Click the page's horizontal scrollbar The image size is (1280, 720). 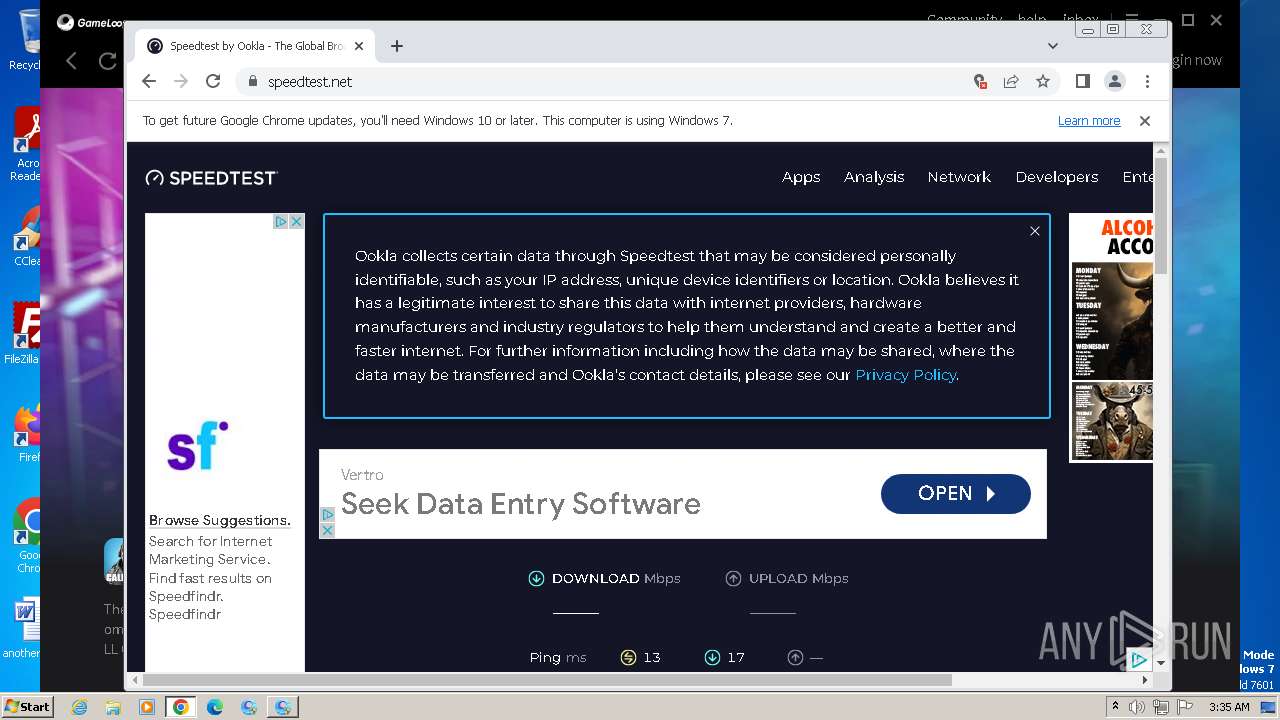(547, 679)
